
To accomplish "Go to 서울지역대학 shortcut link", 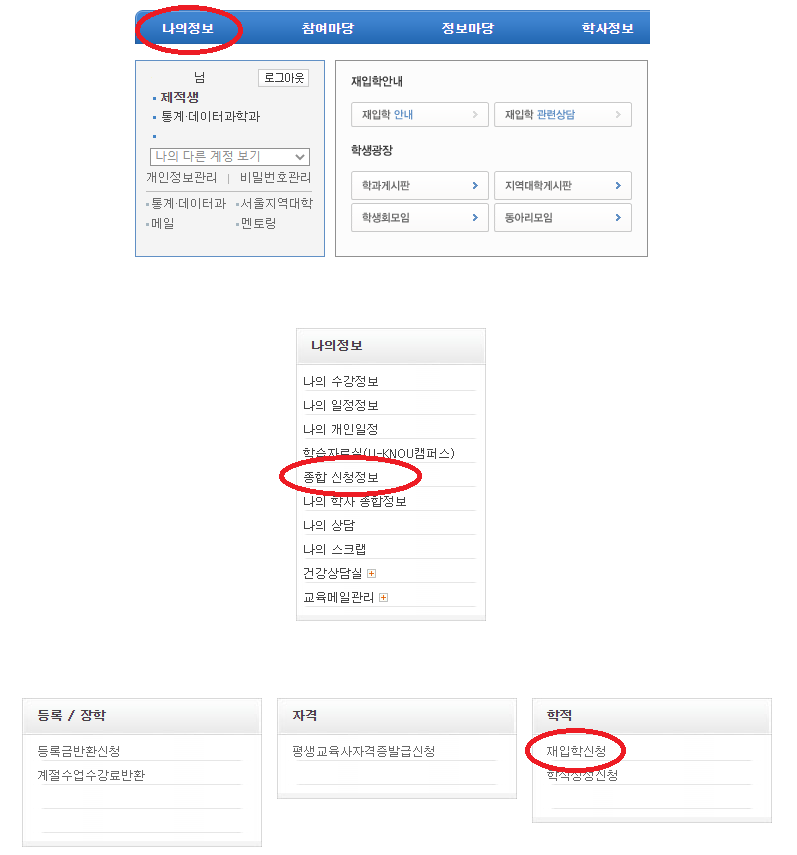I will (x=276, y=203).
